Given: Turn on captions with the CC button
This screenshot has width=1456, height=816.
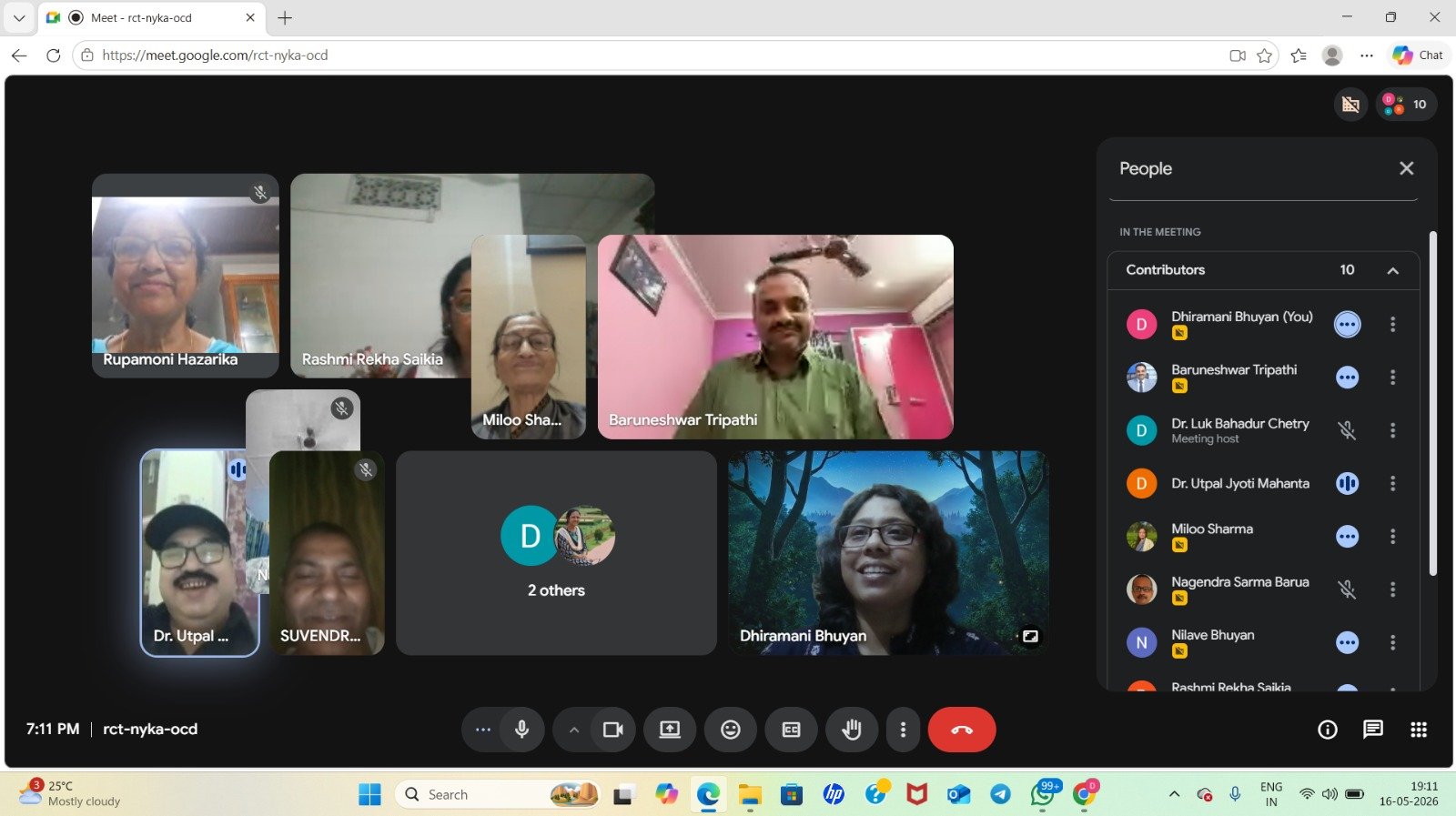Looking at the screenshot, I should pyautogui.click(x=792, y=730).
